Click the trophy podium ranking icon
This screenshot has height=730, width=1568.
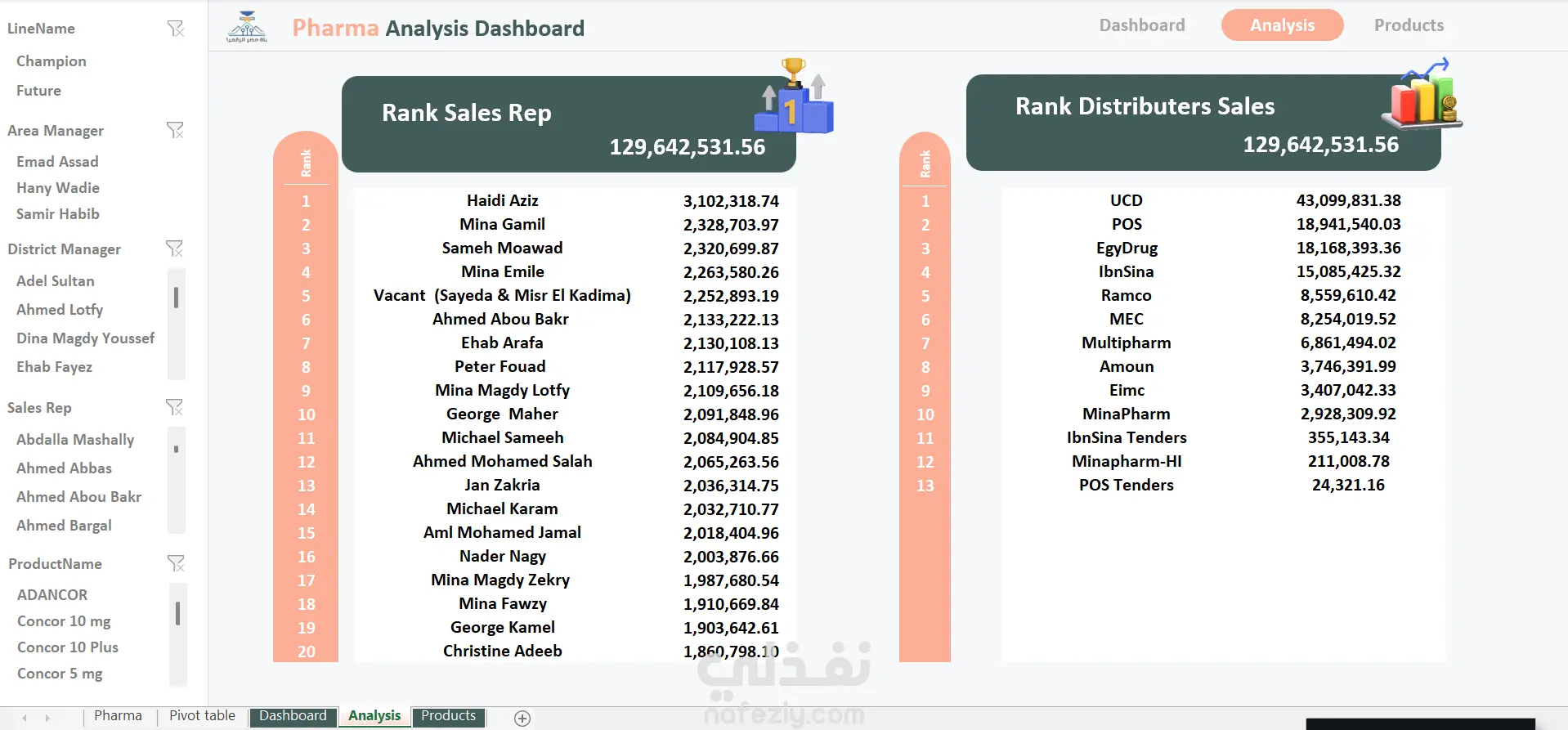[793, 98]
